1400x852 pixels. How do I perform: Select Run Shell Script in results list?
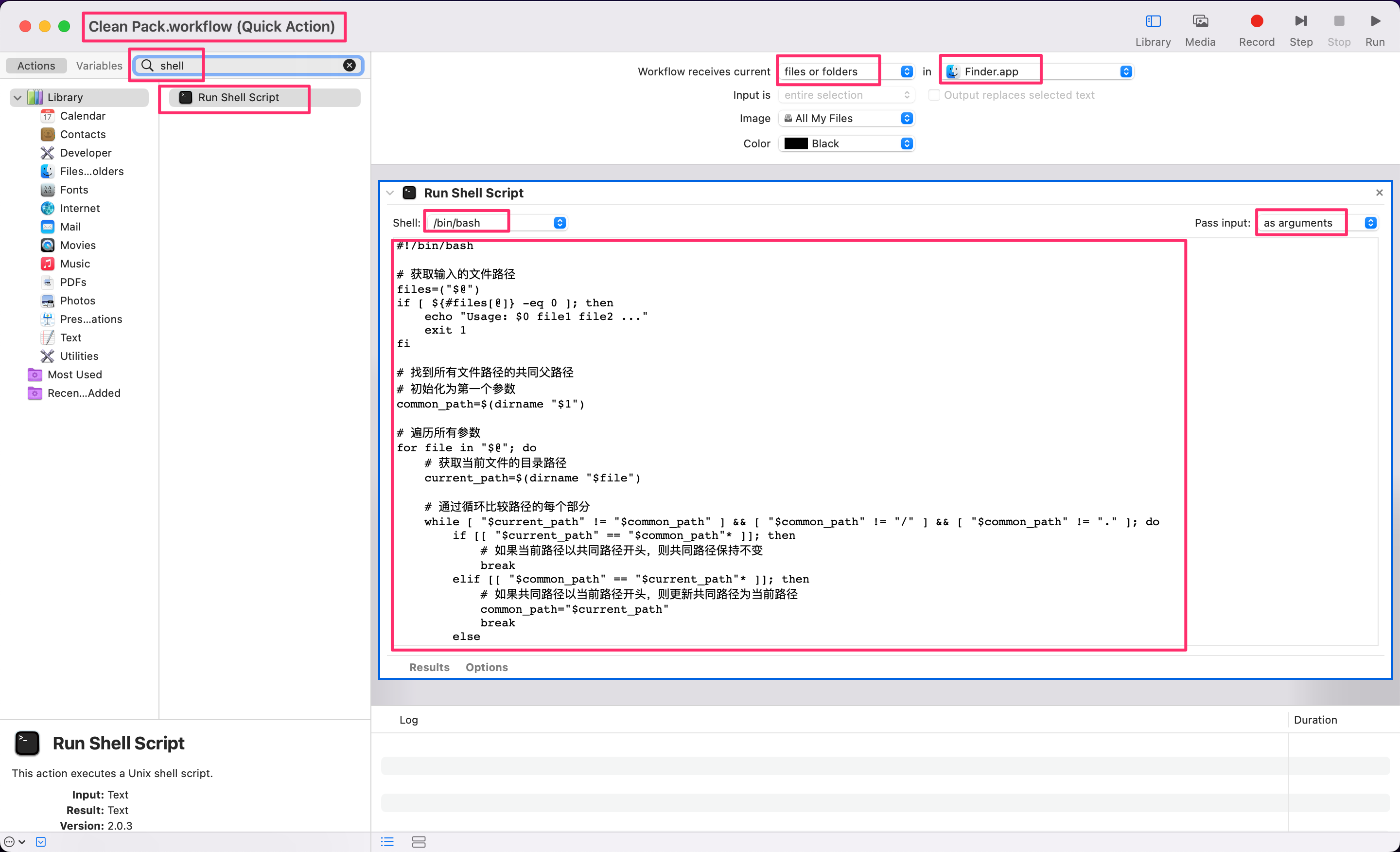238,98
